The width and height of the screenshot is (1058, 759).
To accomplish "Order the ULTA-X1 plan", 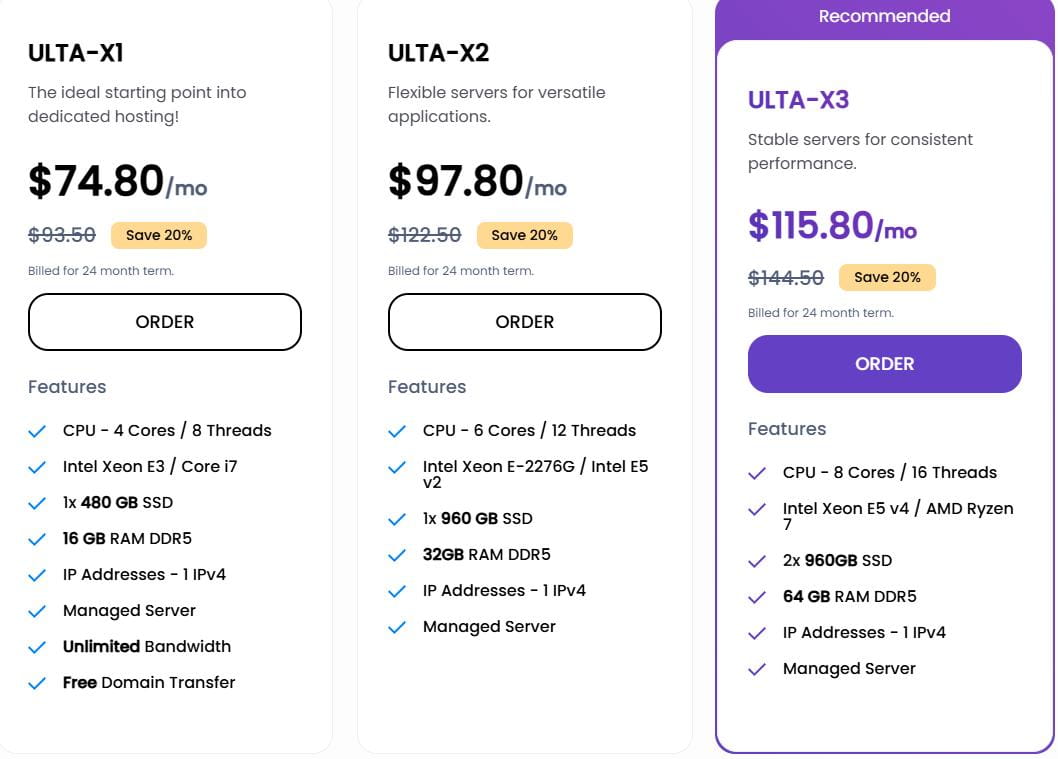I will [164, 322].
